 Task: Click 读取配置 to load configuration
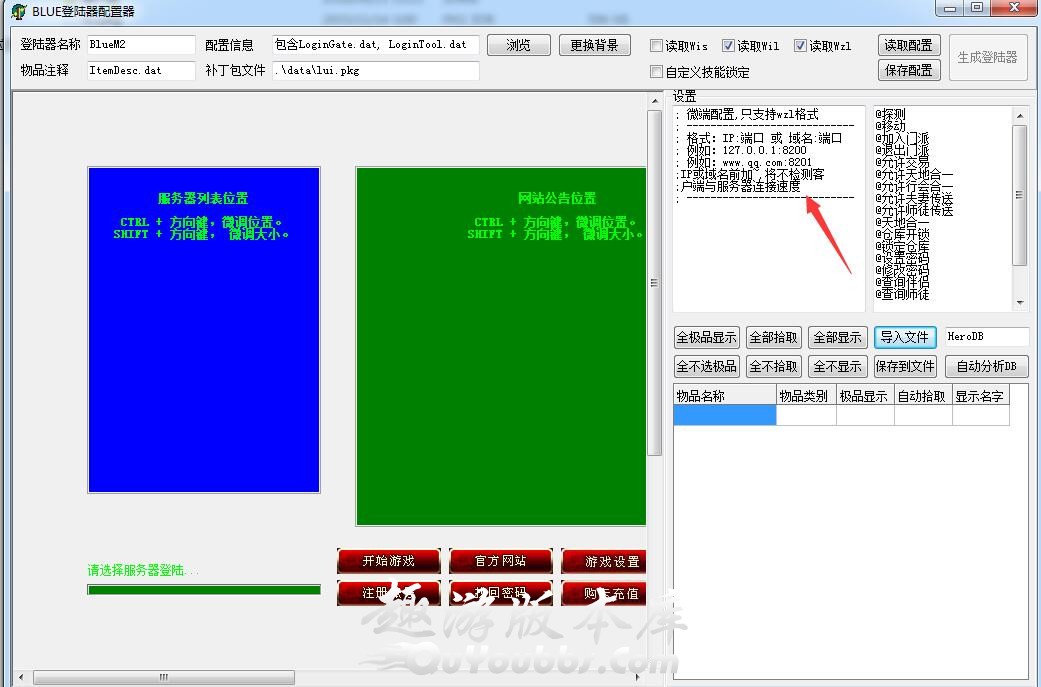pyautogui.click(x=909, y=45)
